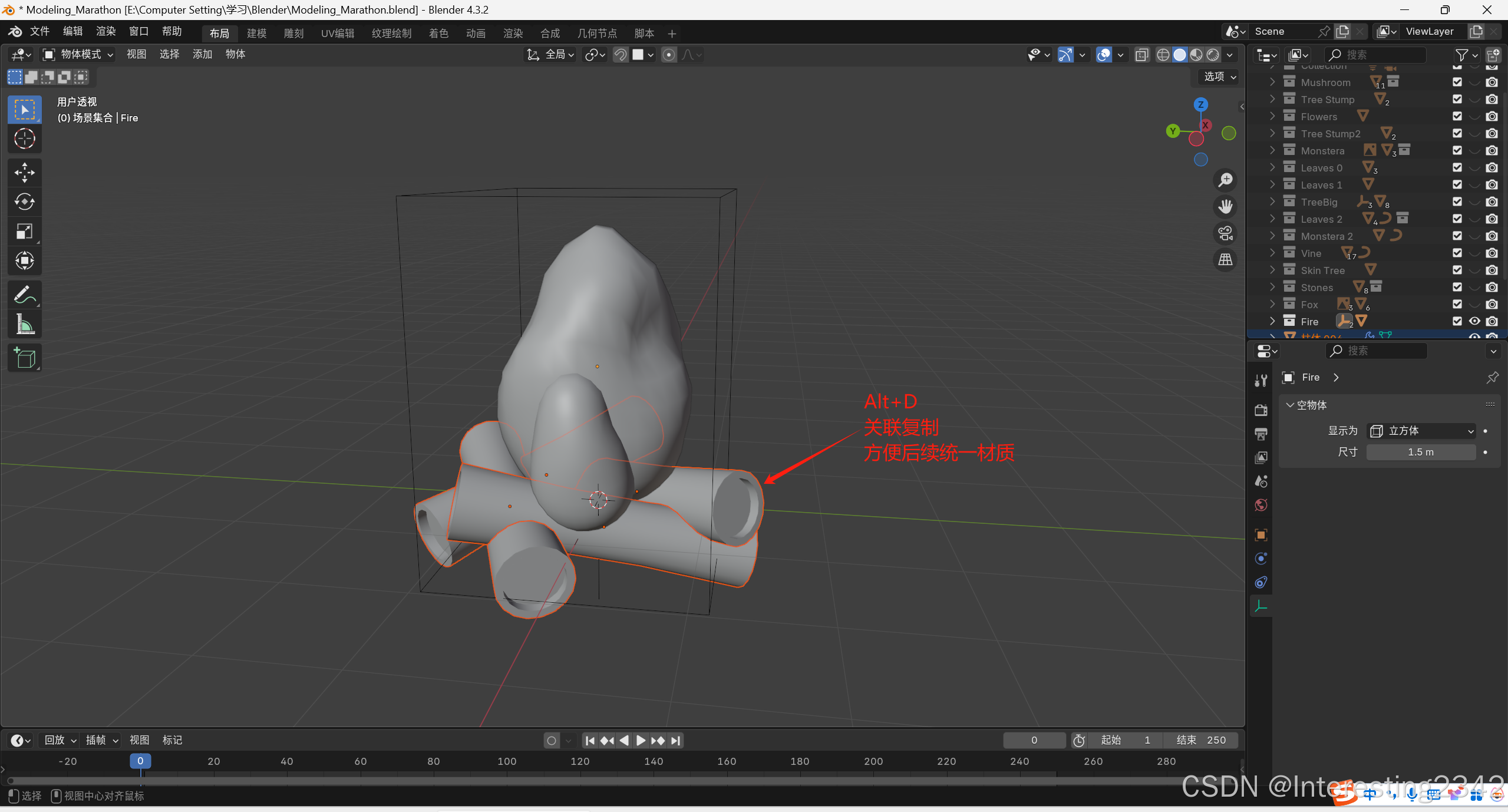The width and height of the screenshot is (1508, 812).
Task: Expand the Fox collection tree
Action: coord(1272,305)
